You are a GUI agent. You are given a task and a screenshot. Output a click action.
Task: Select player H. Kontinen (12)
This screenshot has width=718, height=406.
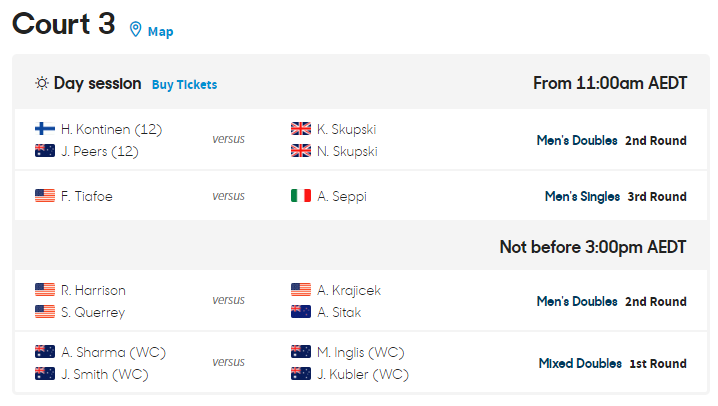(x=111, y=129)
